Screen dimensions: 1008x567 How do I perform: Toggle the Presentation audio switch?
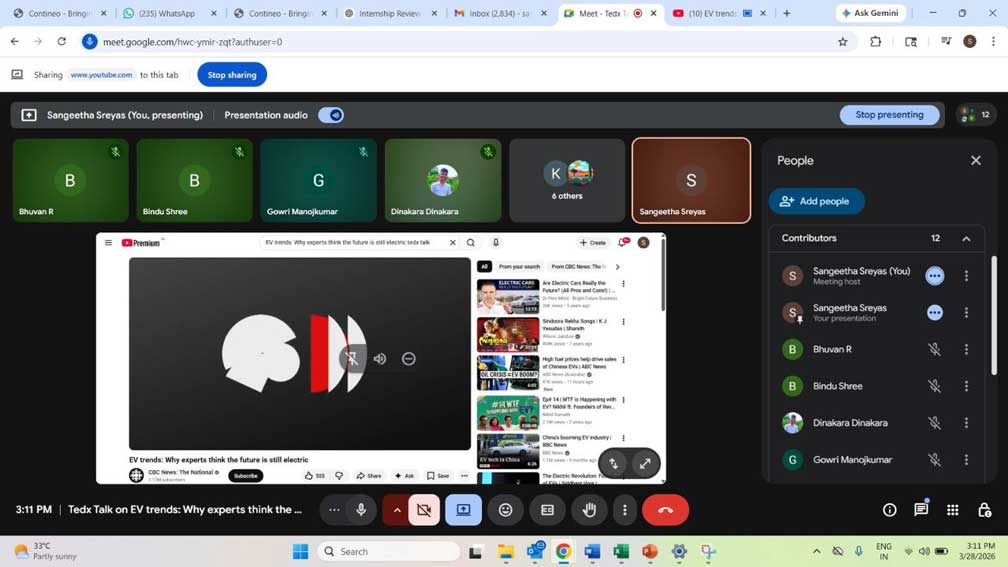pyautogui.click(x=331, y=115)
